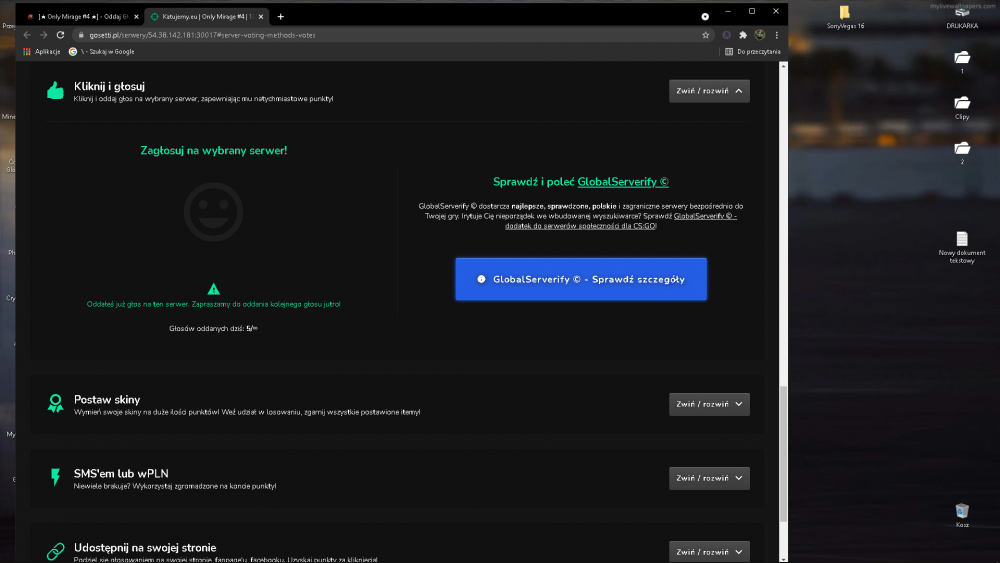Viewport: 1000px width, 563px height.
Task: Open the DRUKARKA desktop icon
Action: click(x=962, y=17)
